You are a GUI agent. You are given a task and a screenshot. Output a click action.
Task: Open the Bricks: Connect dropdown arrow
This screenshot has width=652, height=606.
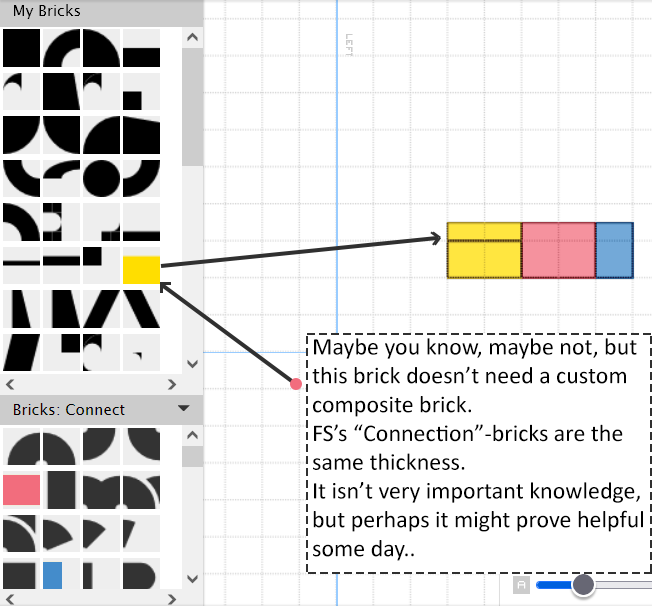pyautogui.click(x=183, y=408)
